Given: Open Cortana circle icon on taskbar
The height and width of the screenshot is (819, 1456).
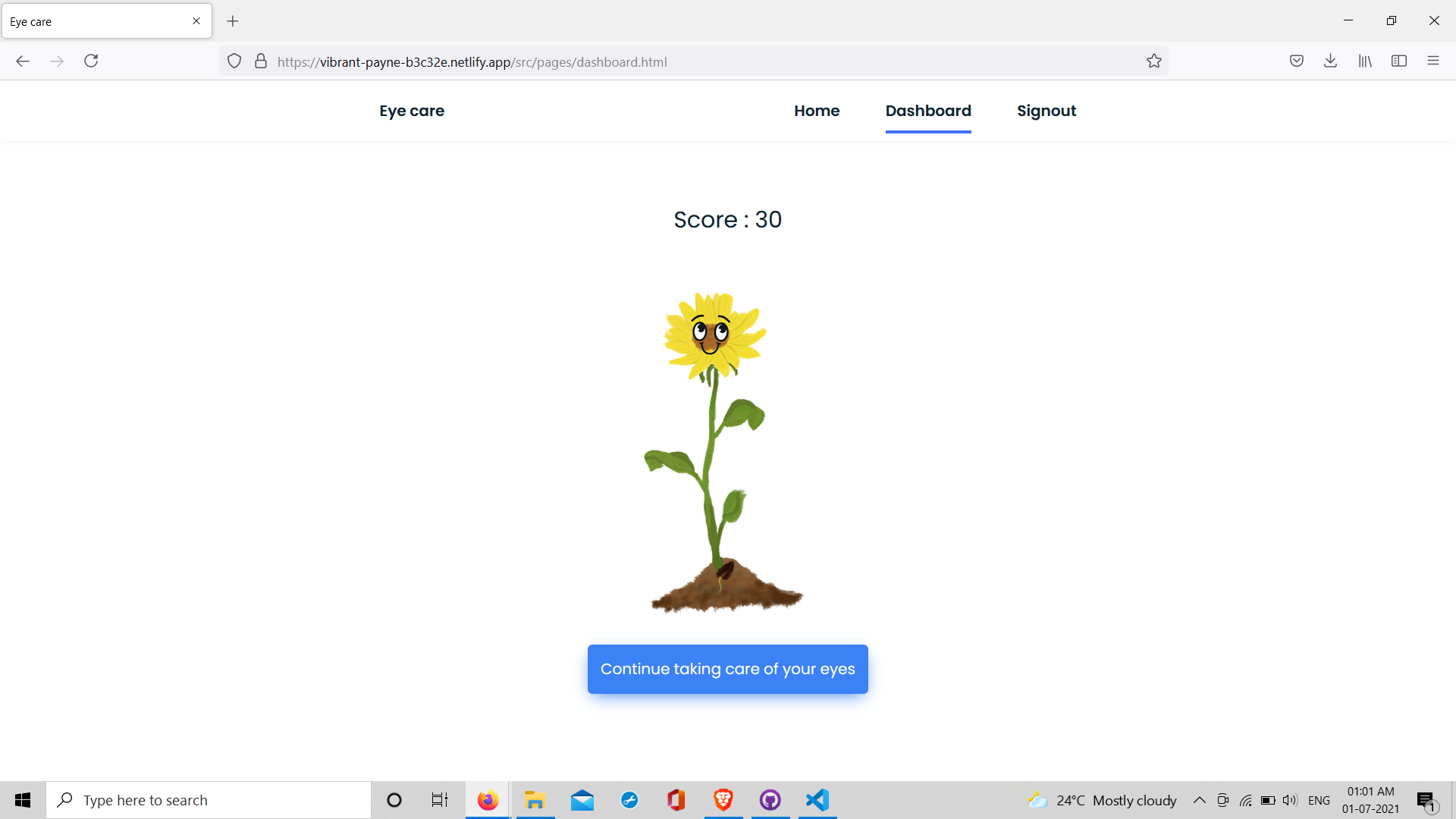Looking at the screenshot, I should [394, 800].
